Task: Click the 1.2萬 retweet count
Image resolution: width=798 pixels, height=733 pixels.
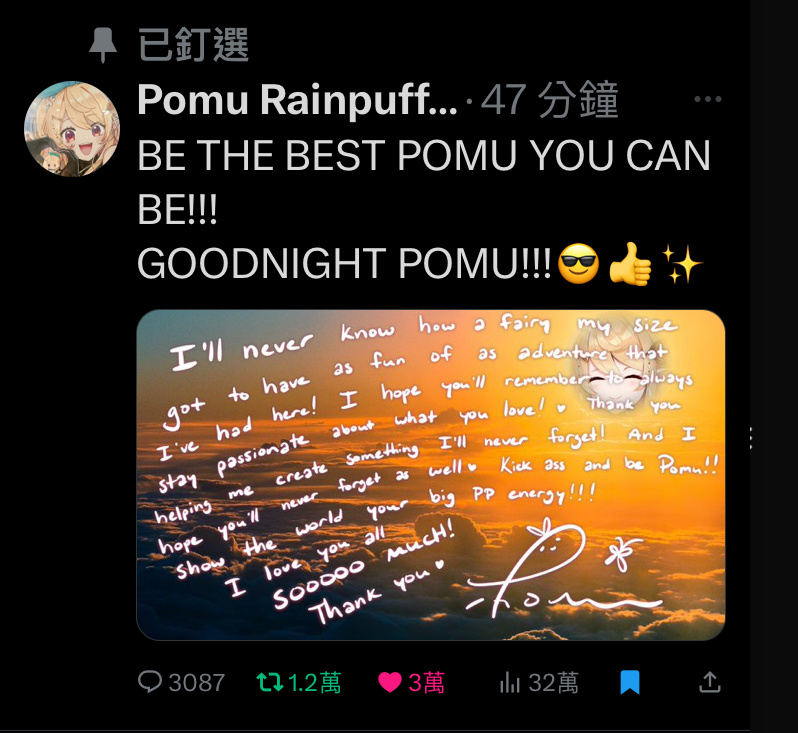Action: (x=315, y=683)
